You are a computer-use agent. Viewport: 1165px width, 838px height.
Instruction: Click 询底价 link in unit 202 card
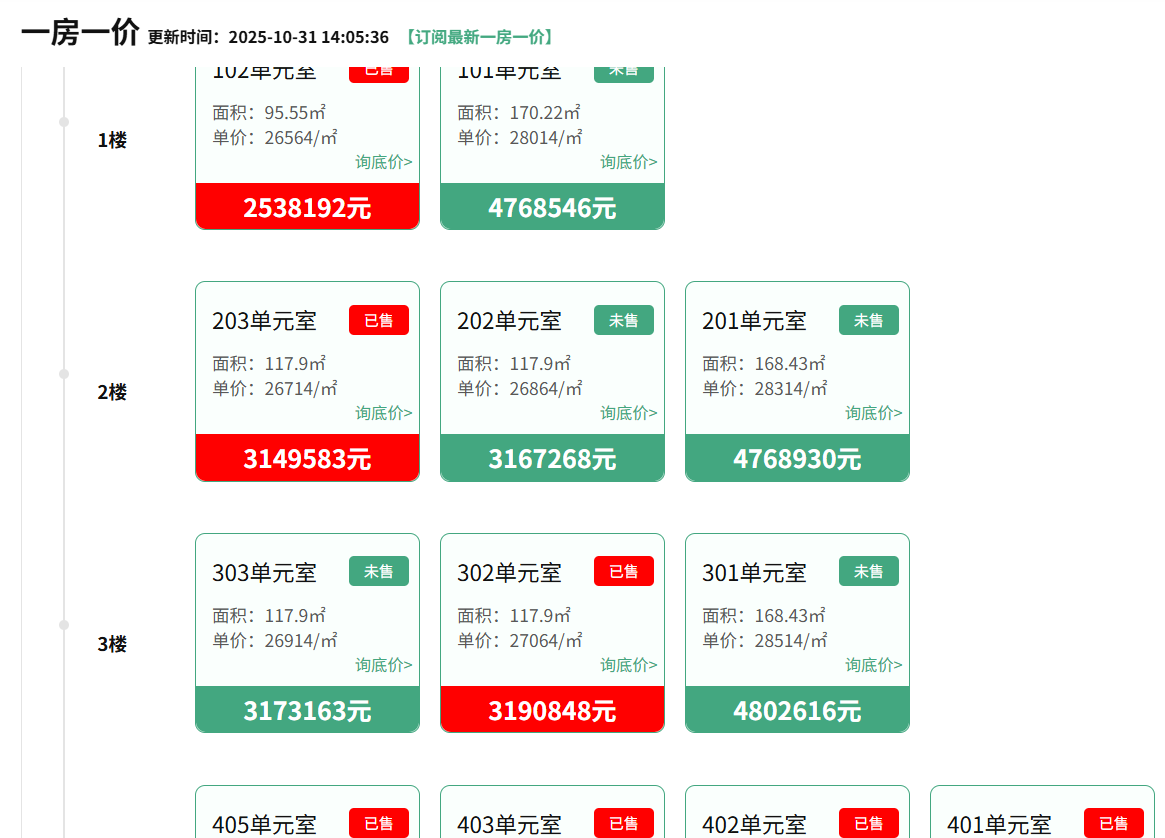pyautogui.click(x=628, y=413)
